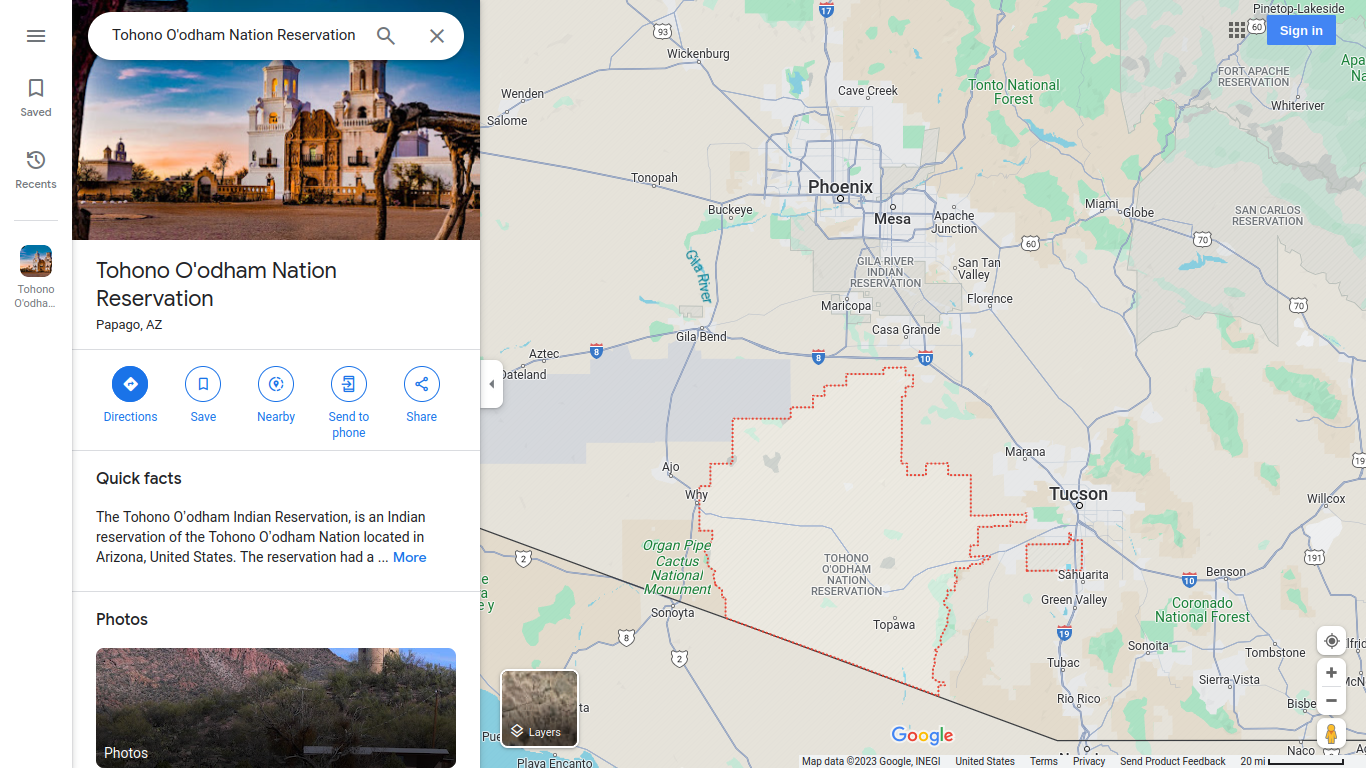Click the Sierra Vista map label
The height and width of the screenshot is (768, 1366).
click(x=1229, y=680)
